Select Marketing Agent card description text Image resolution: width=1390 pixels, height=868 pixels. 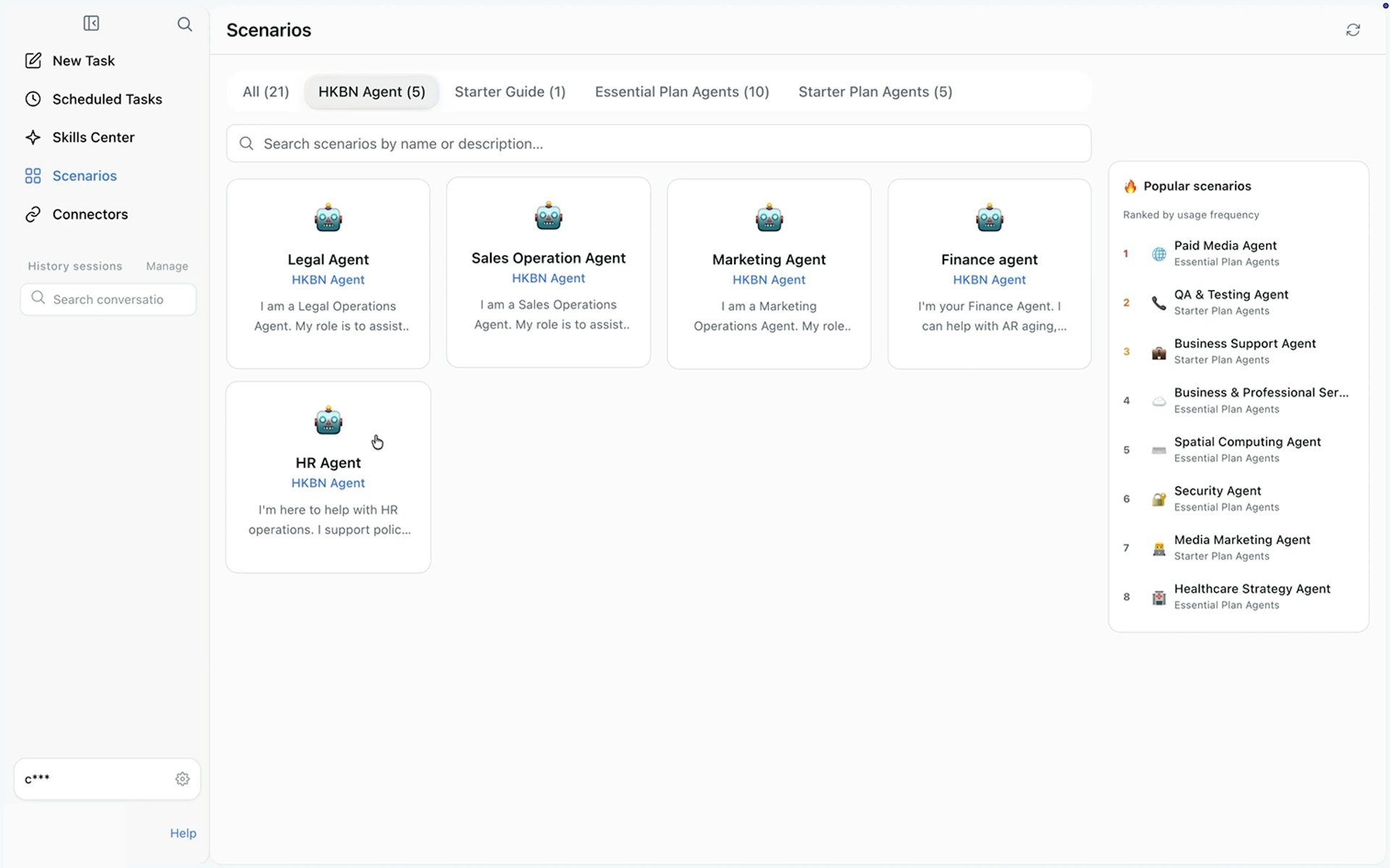click(772, 316)
